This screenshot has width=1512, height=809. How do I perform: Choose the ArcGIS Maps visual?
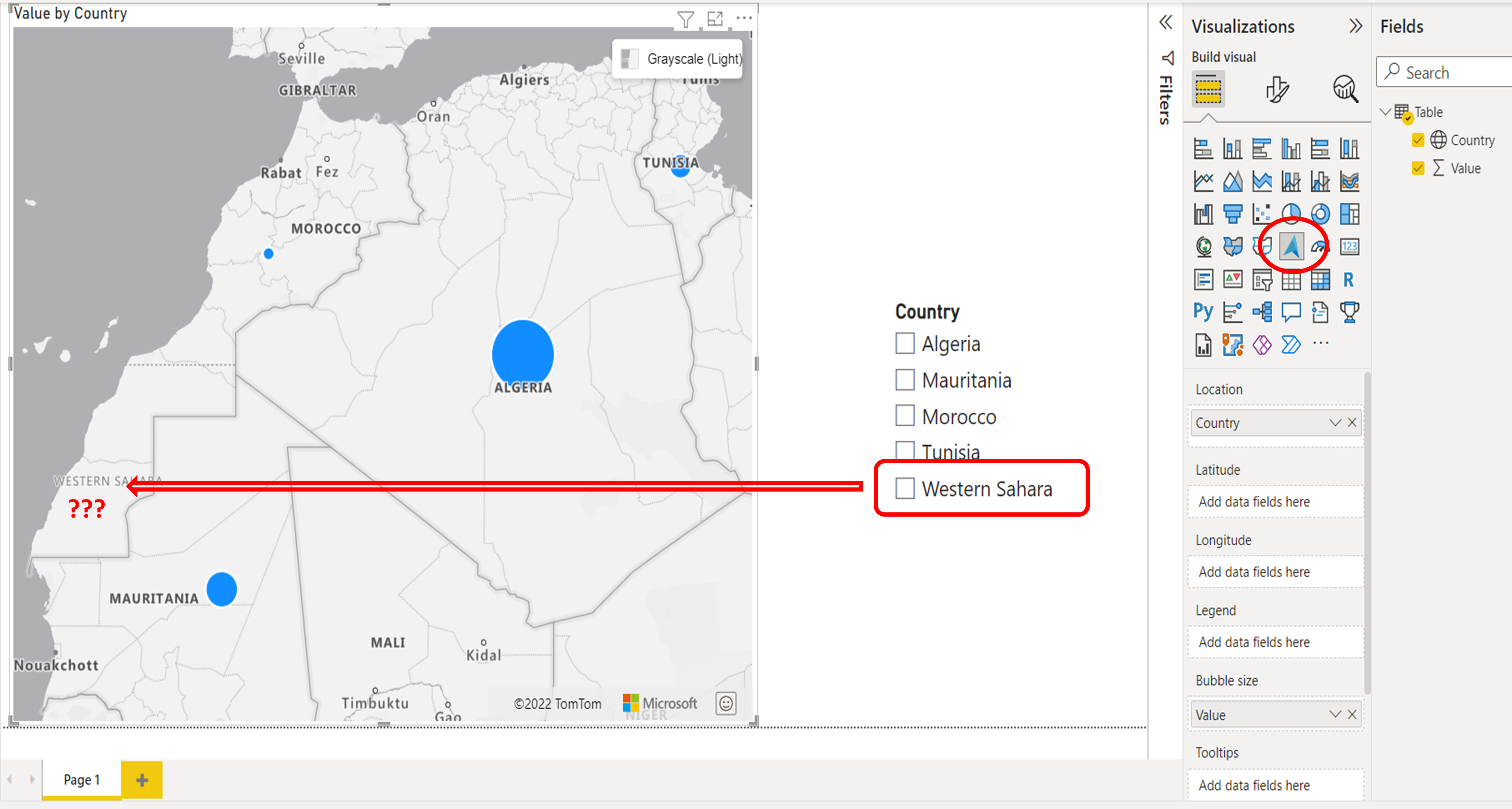pyautogui.click(x=1232, y=345)
